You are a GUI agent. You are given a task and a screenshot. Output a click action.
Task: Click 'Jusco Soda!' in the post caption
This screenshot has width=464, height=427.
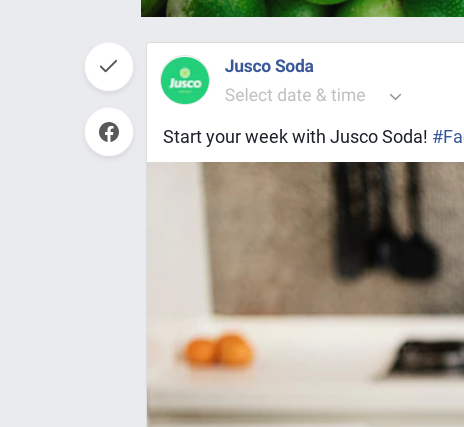click(x=379, y=137)
